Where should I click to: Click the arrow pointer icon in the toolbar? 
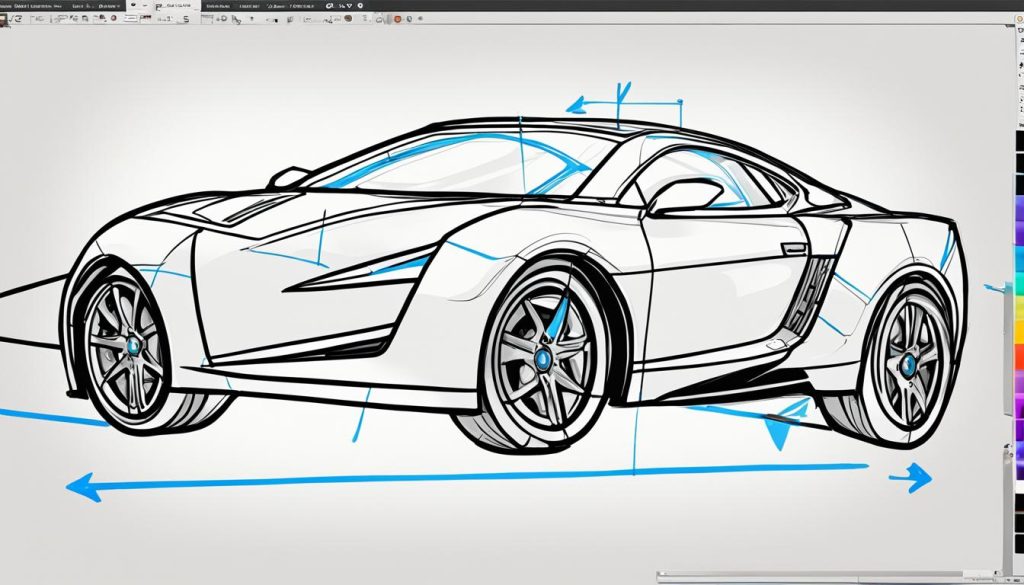tap(236, 20)
